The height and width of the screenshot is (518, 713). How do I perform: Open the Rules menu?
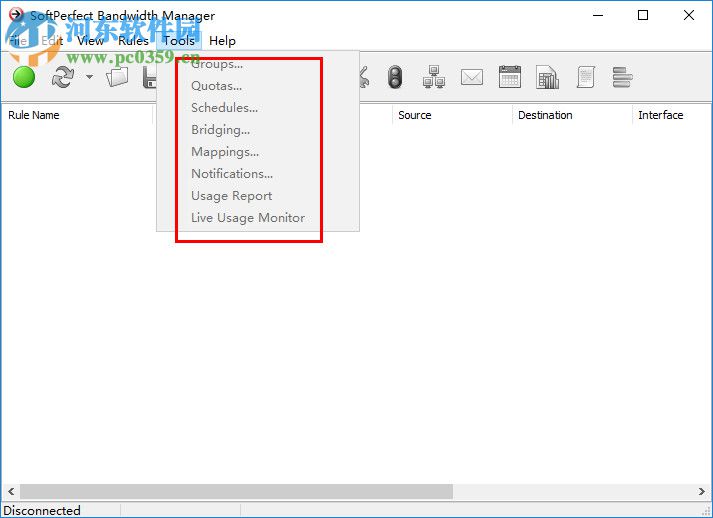tap(133, 41)
